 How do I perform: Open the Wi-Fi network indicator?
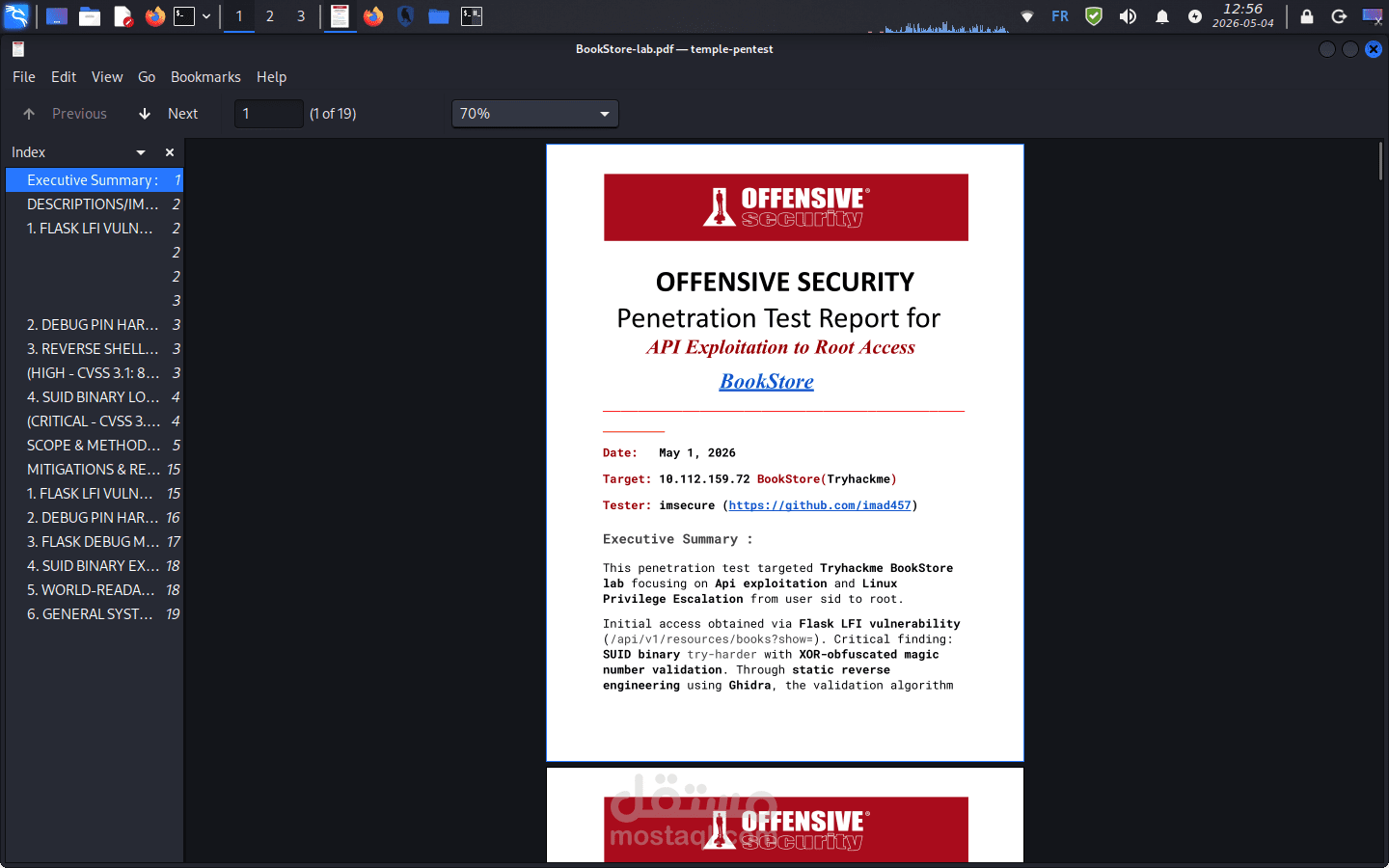1027,16
